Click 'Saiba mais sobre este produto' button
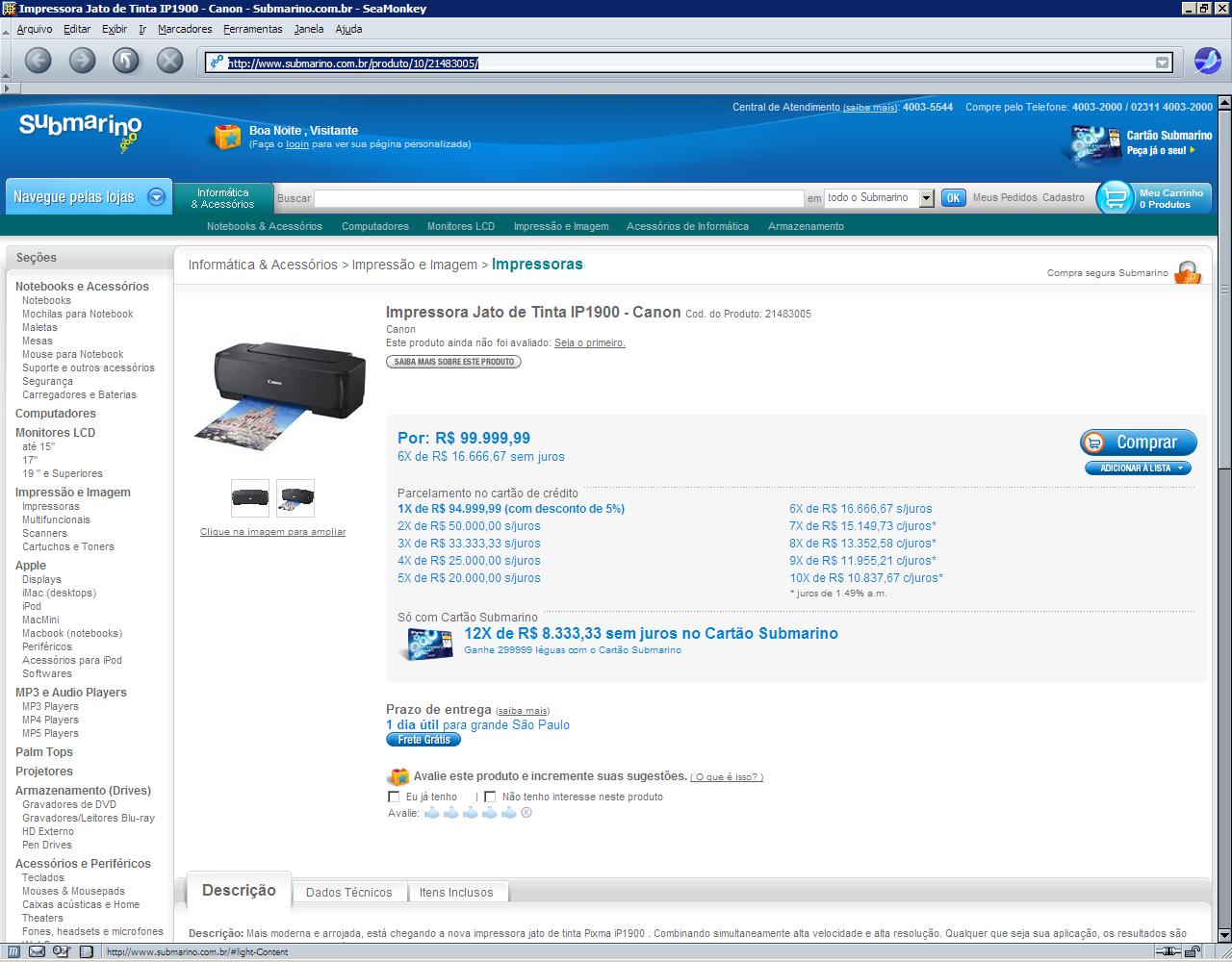The height and width of the screenshot is (962, 1232). (453, 362)
